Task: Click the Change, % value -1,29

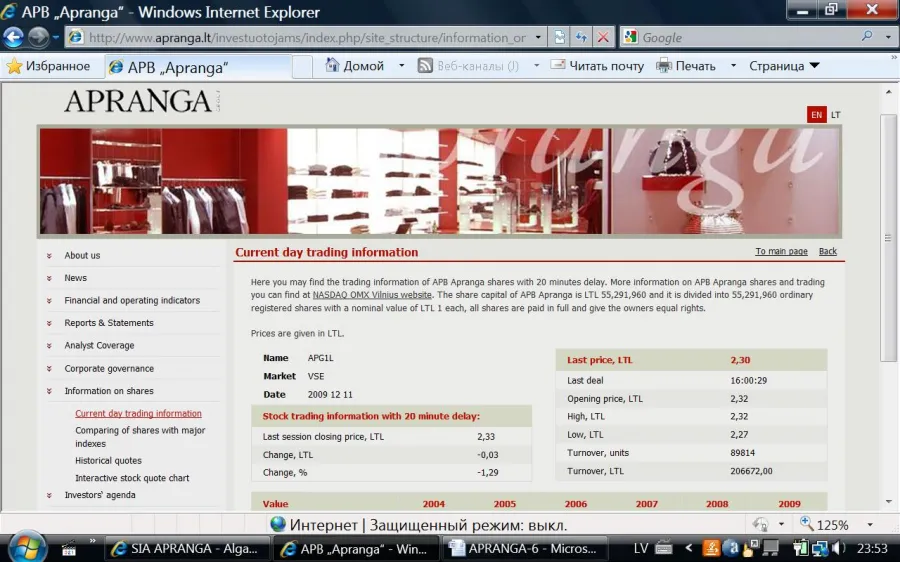Action: click(x=488, y=472)
